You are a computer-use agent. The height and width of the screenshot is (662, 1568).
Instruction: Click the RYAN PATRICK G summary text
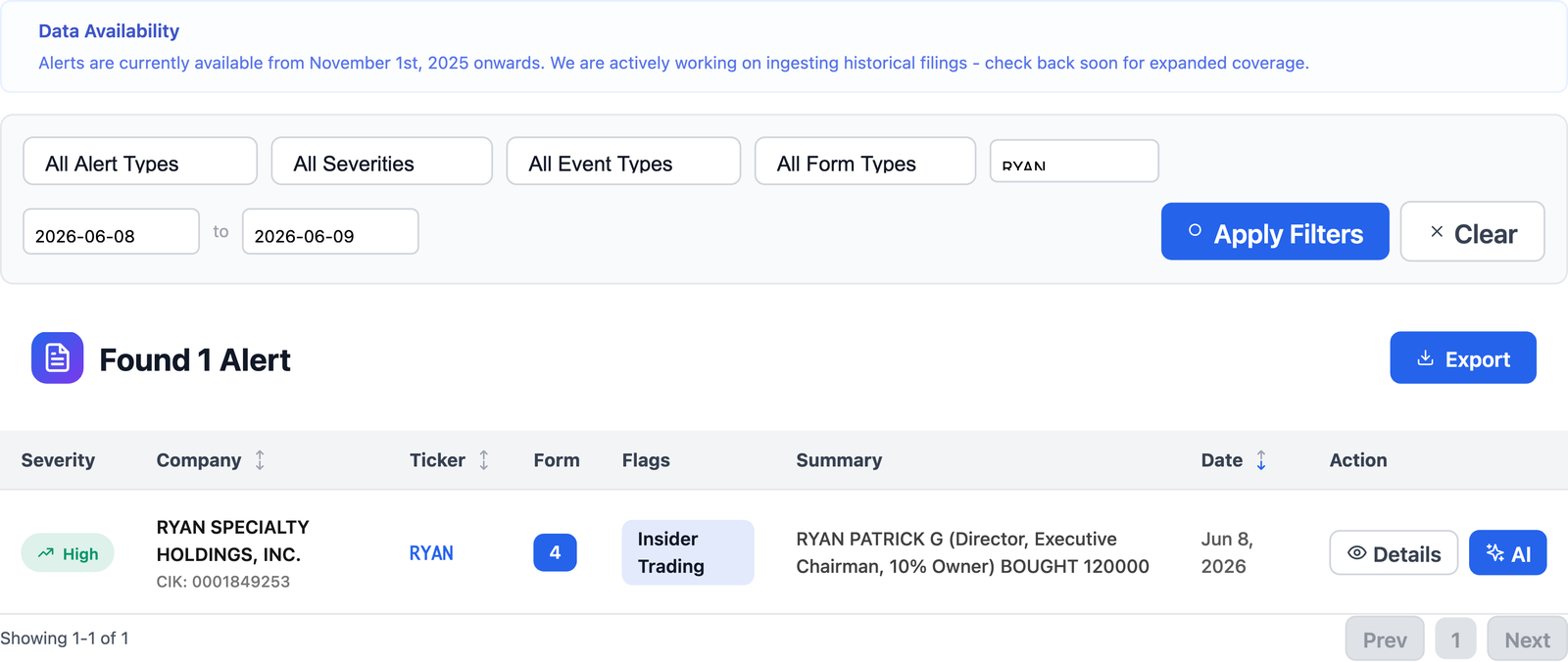coord(972,552)
